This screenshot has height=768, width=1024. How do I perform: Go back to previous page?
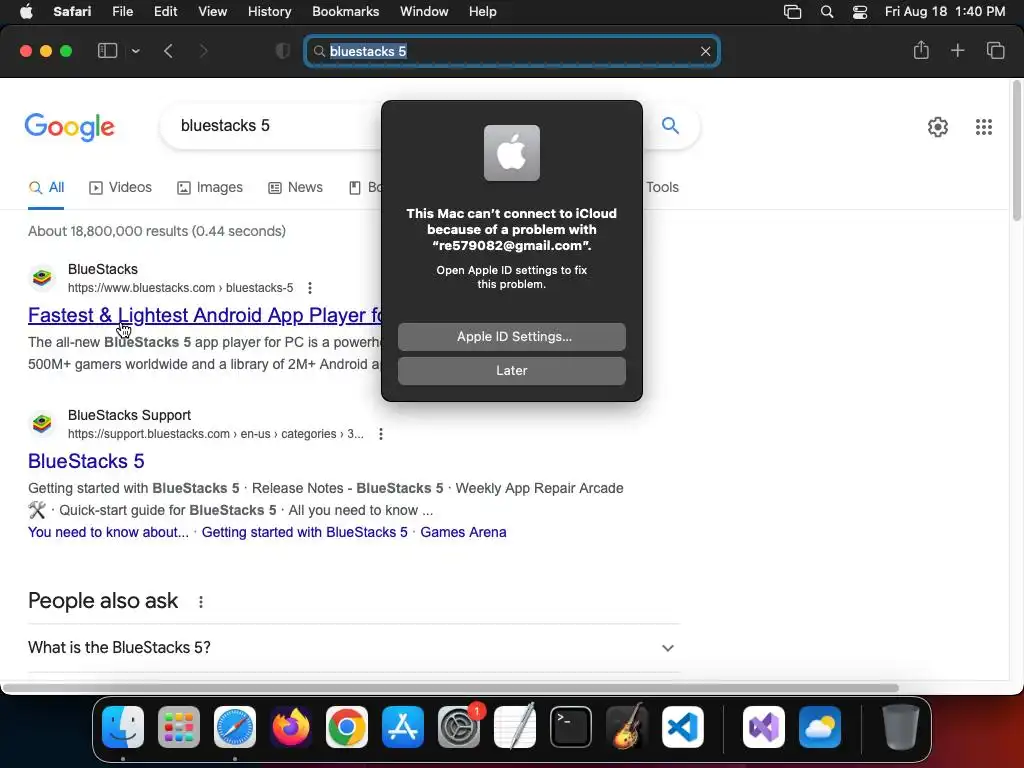[168, 51]
